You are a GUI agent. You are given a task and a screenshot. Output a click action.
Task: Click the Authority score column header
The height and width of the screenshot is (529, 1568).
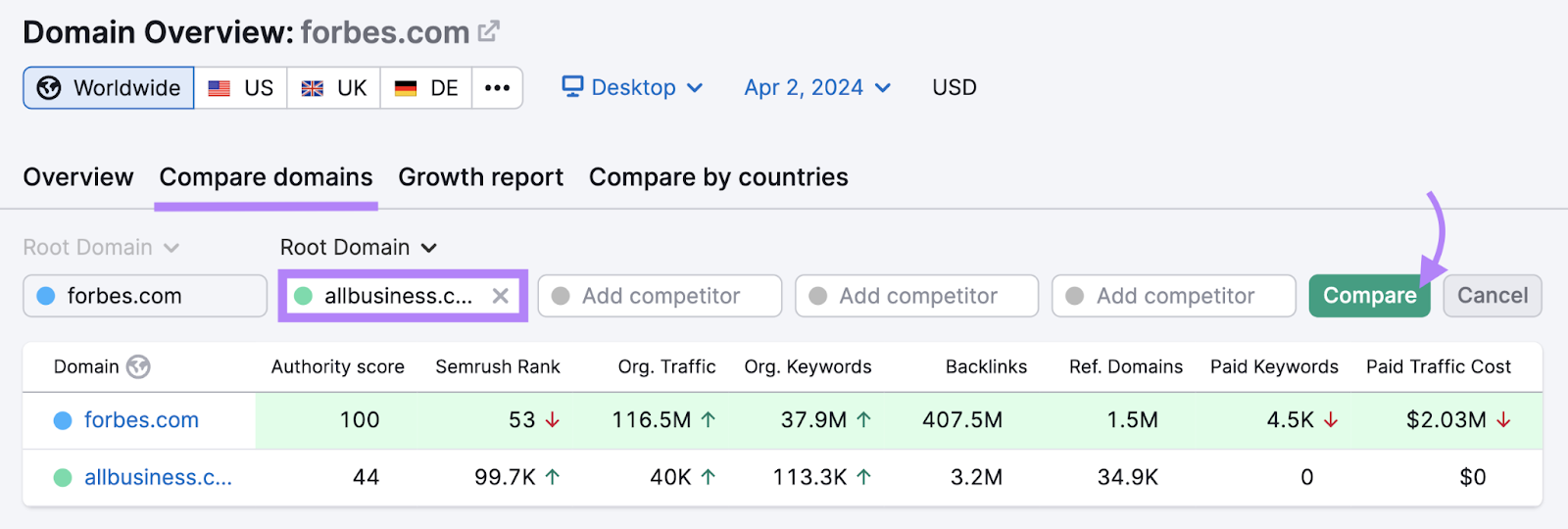pyautogui.click(x=338, y=367)
